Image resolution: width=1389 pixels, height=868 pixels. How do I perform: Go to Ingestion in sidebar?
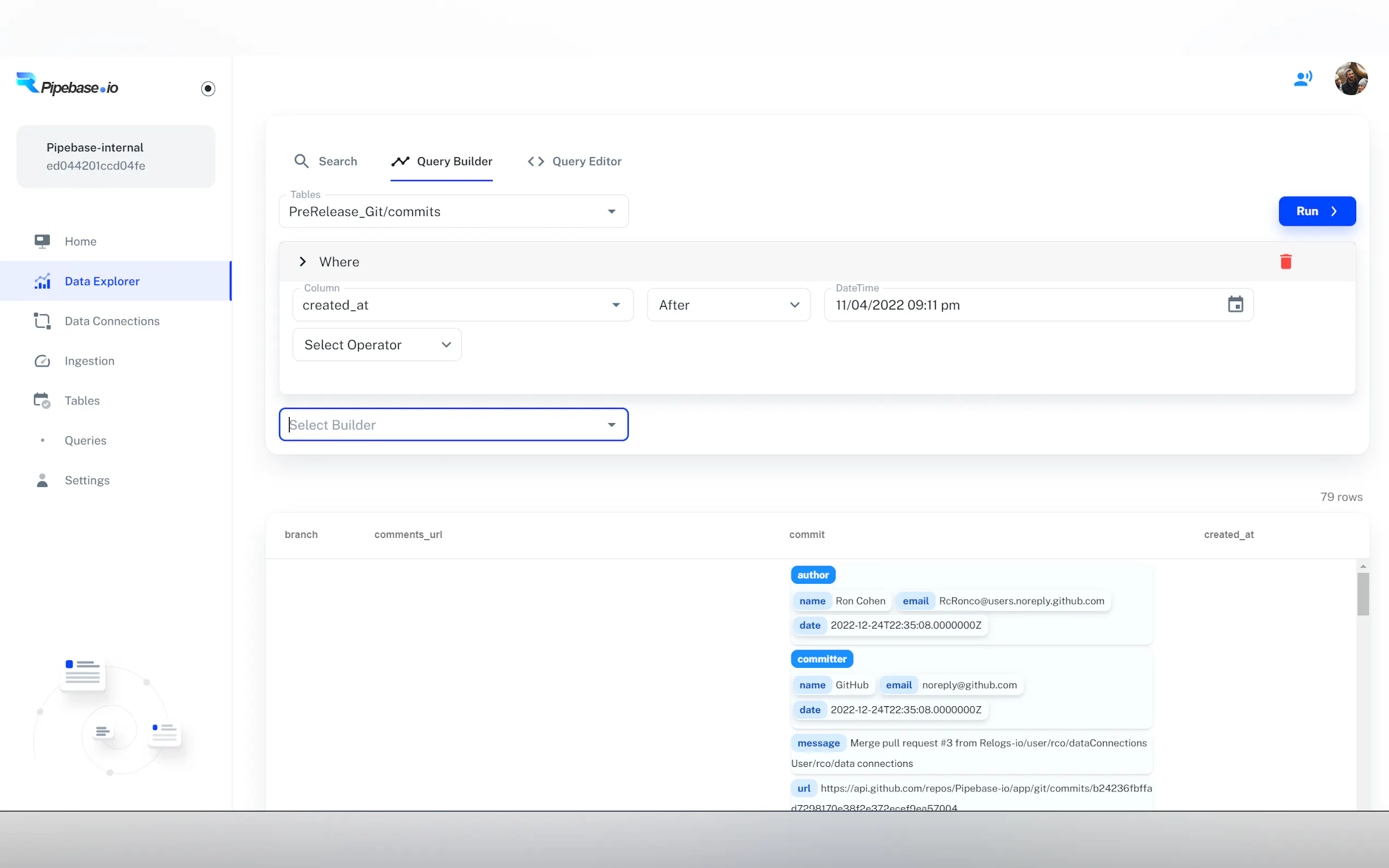[89, 361]
